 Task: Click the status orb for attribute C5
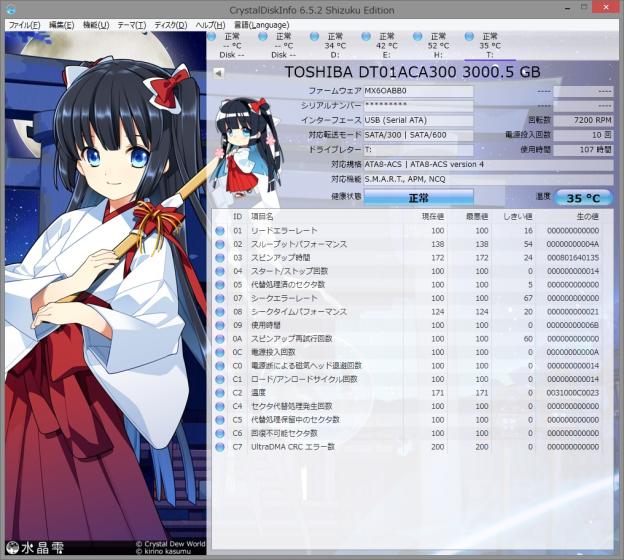220,420
